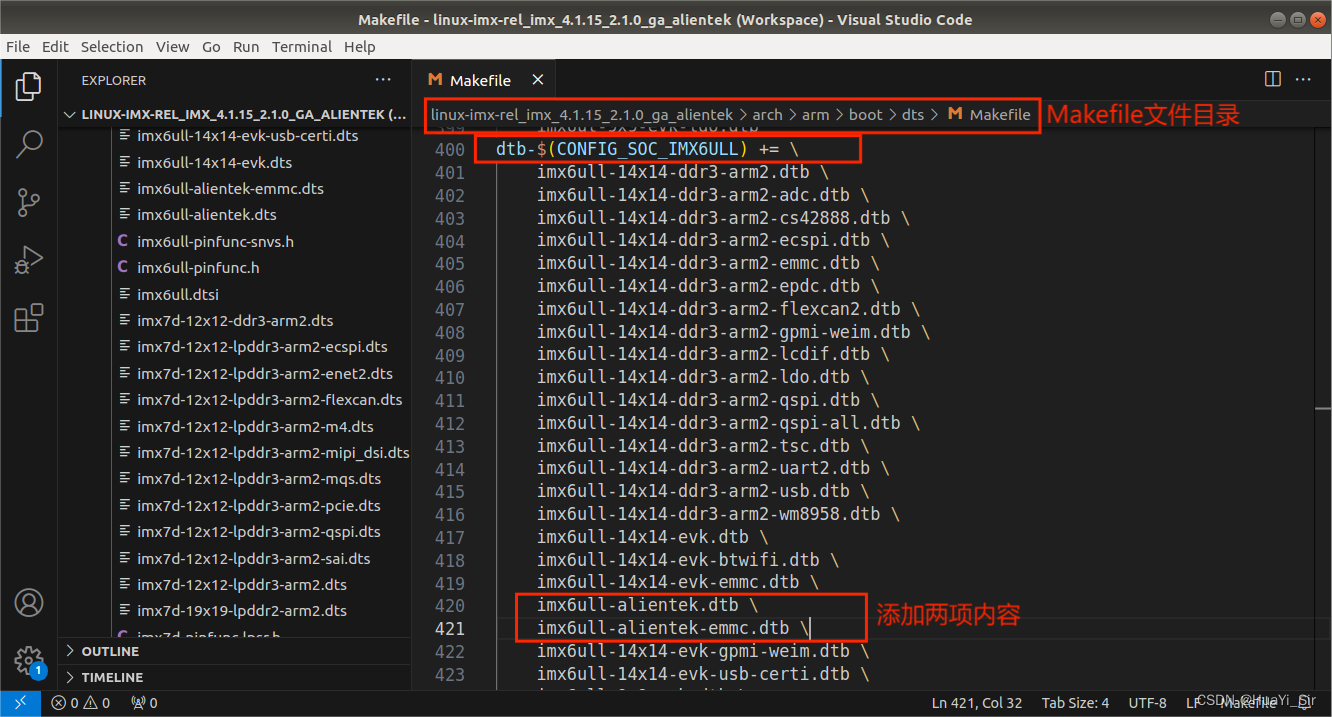Open the Split Editor icon
Screen dimensions: 1332x717
point(1272,79)
